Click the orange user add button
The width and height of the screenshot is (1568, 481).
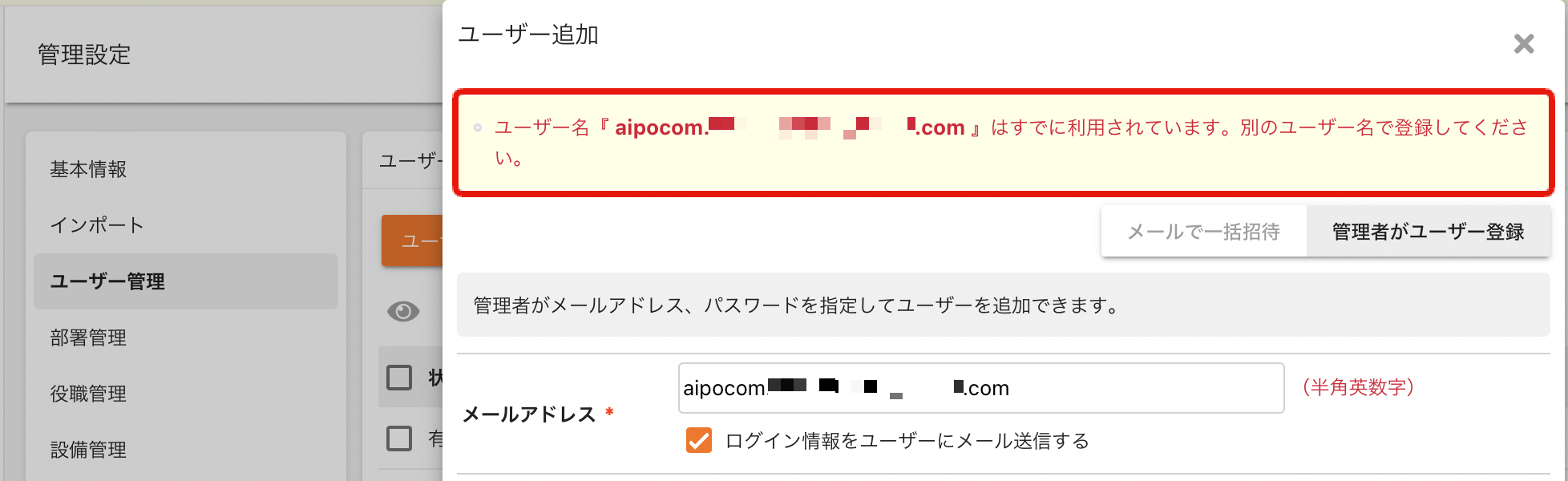412,240
